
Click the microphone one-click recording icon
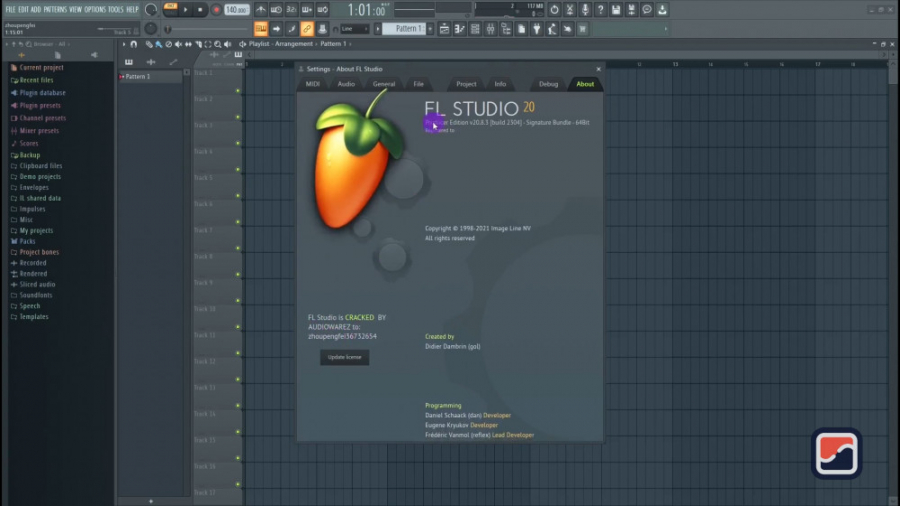(585, 10)
